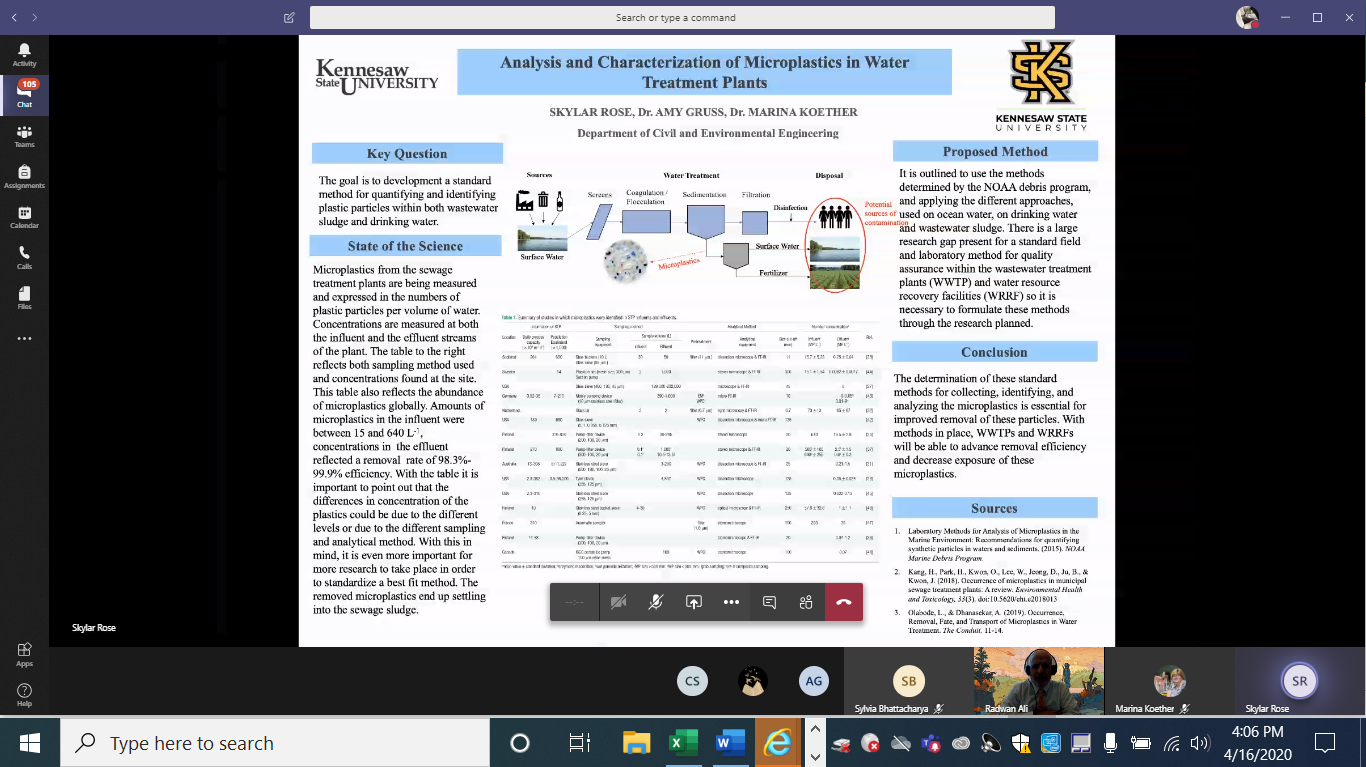Go to the Teams section
This screenshot has width=1366, height=767.
[x=24, y=136]
